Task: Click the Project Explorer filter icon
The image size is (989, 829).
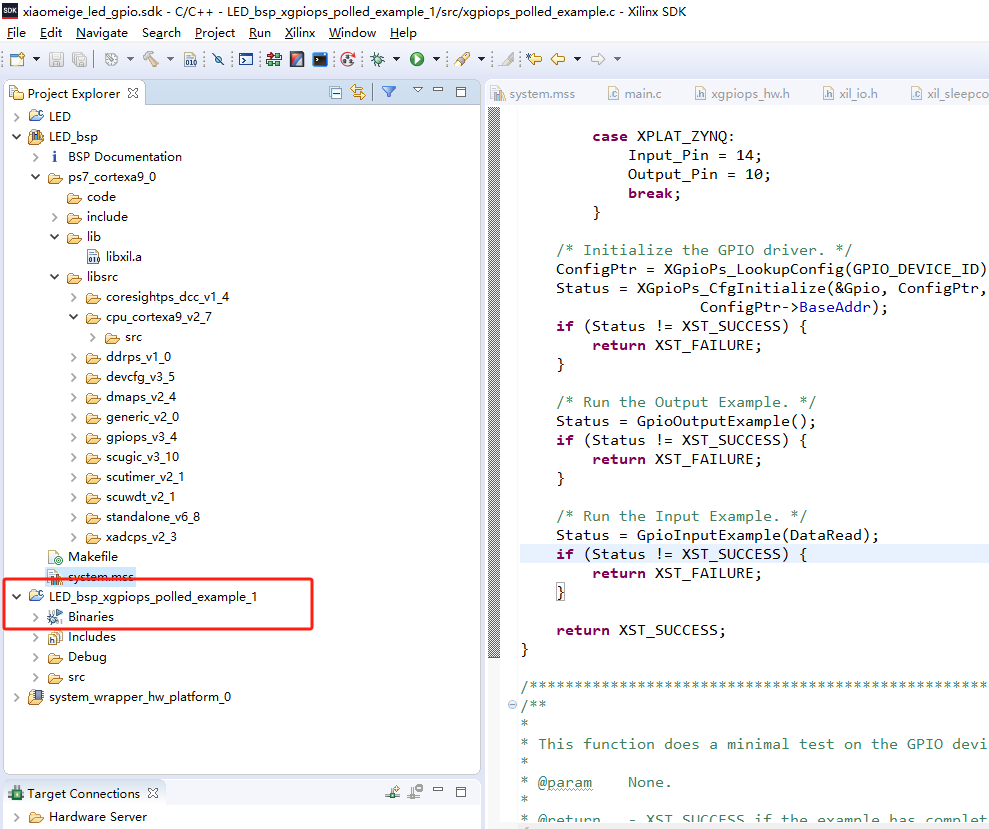Action: (389, 92)
